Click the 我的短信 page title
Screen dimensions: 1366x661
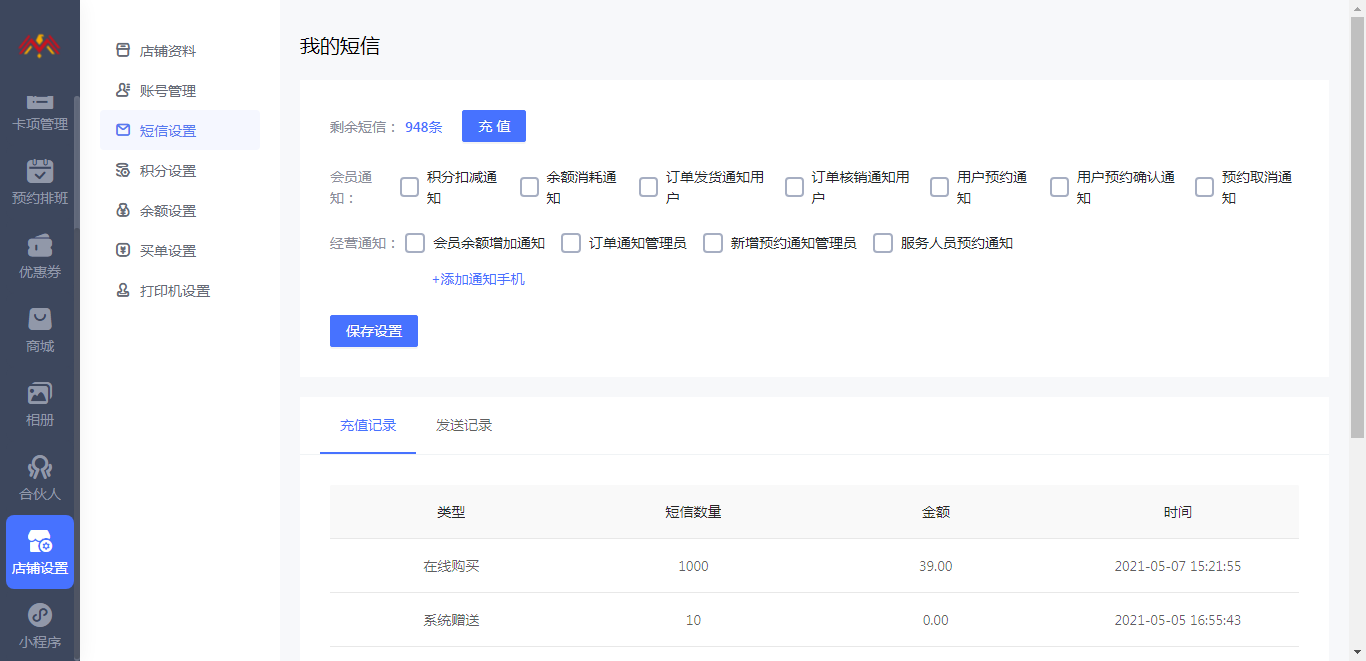(340, 46)
